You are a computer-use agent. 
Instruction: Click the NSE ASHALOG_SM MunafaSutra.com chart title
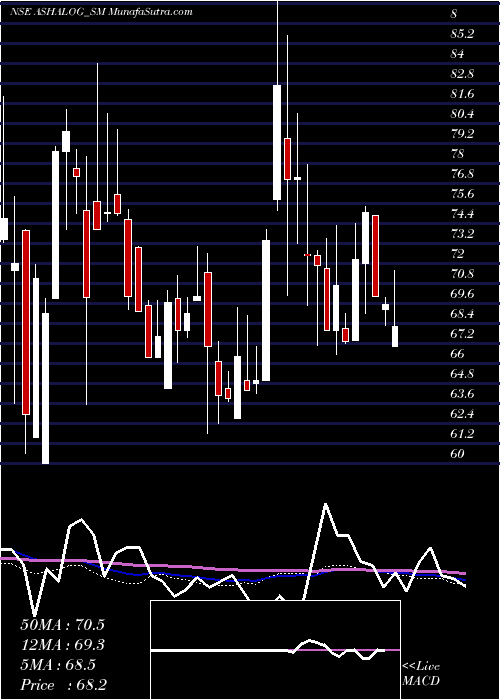pyautogui.click(x=101, y=12)
